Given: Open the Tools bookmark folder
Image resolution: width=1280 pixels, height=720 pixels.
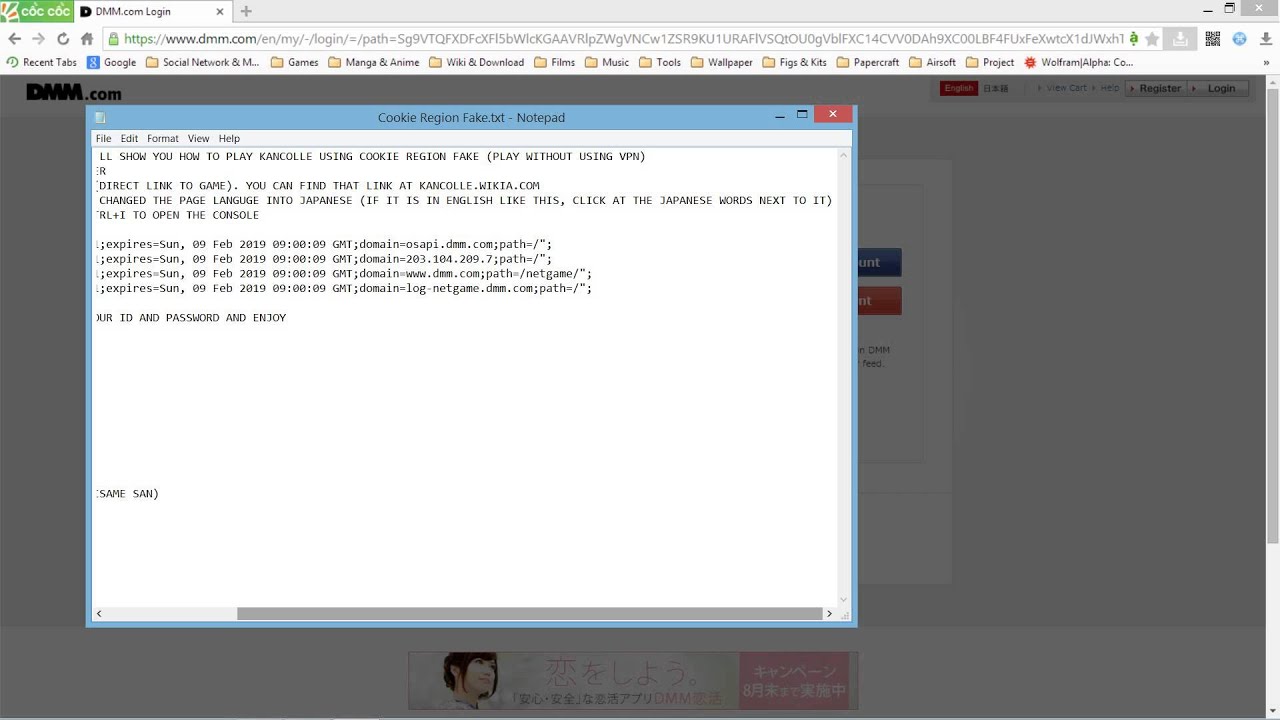Looking at the screenshot, I should pos(660,62).
